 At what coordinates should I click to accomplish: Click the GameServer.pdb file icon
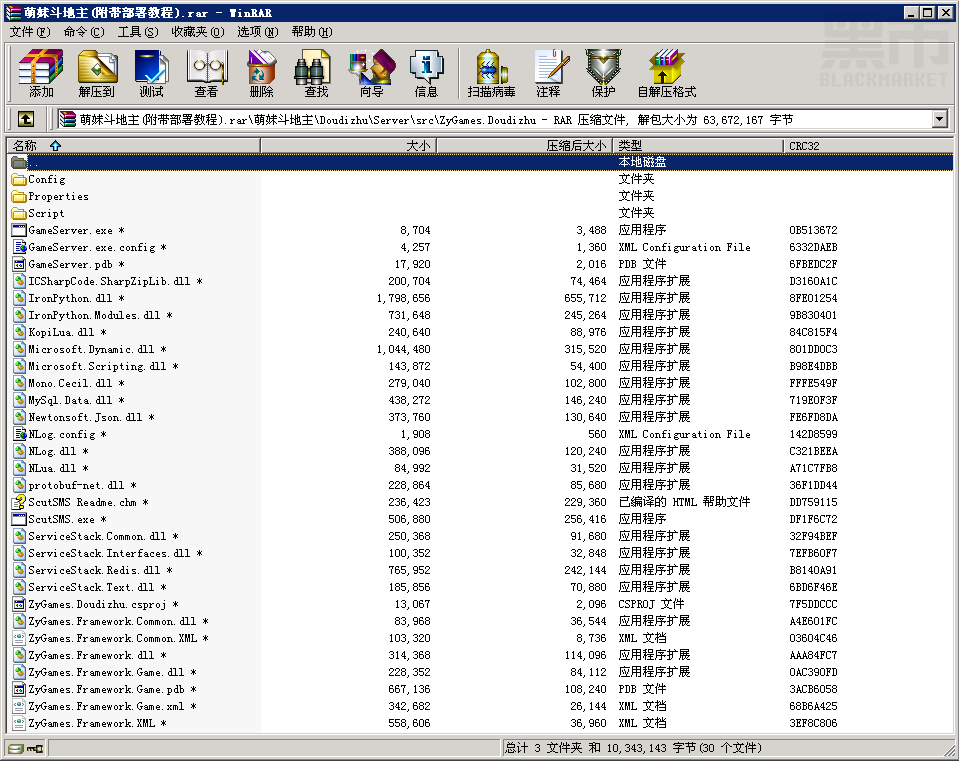click(x=19, y=264)
